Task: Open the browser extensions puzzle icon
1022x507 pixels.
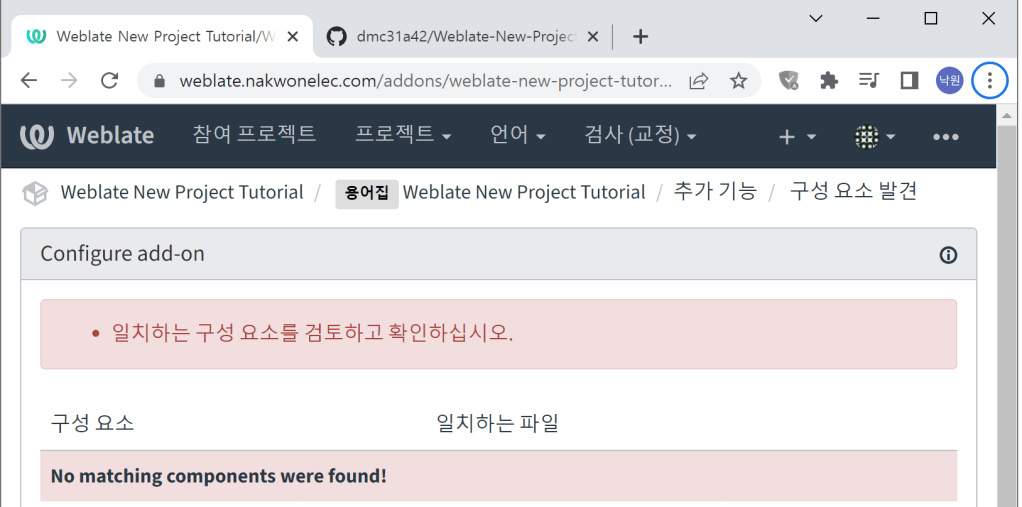Action: pos(829,81)
